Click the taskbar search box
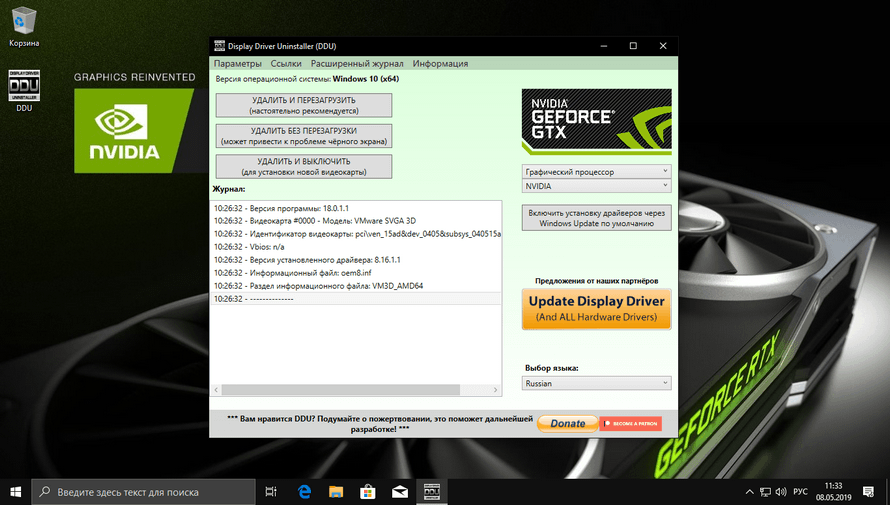Image resolution: width=890 pixels, height=505 pixels. click(143, 492)
